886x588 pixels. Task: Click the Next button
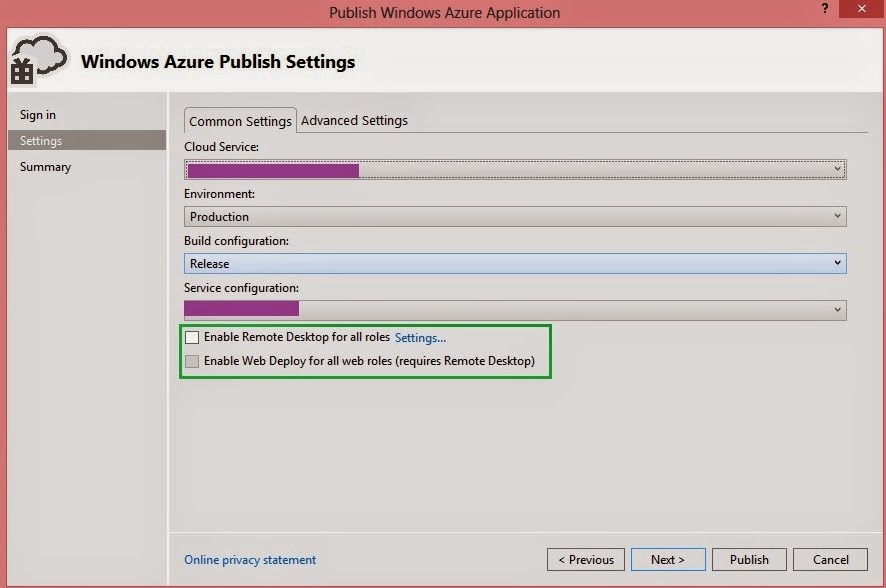[x=667, y=560]
